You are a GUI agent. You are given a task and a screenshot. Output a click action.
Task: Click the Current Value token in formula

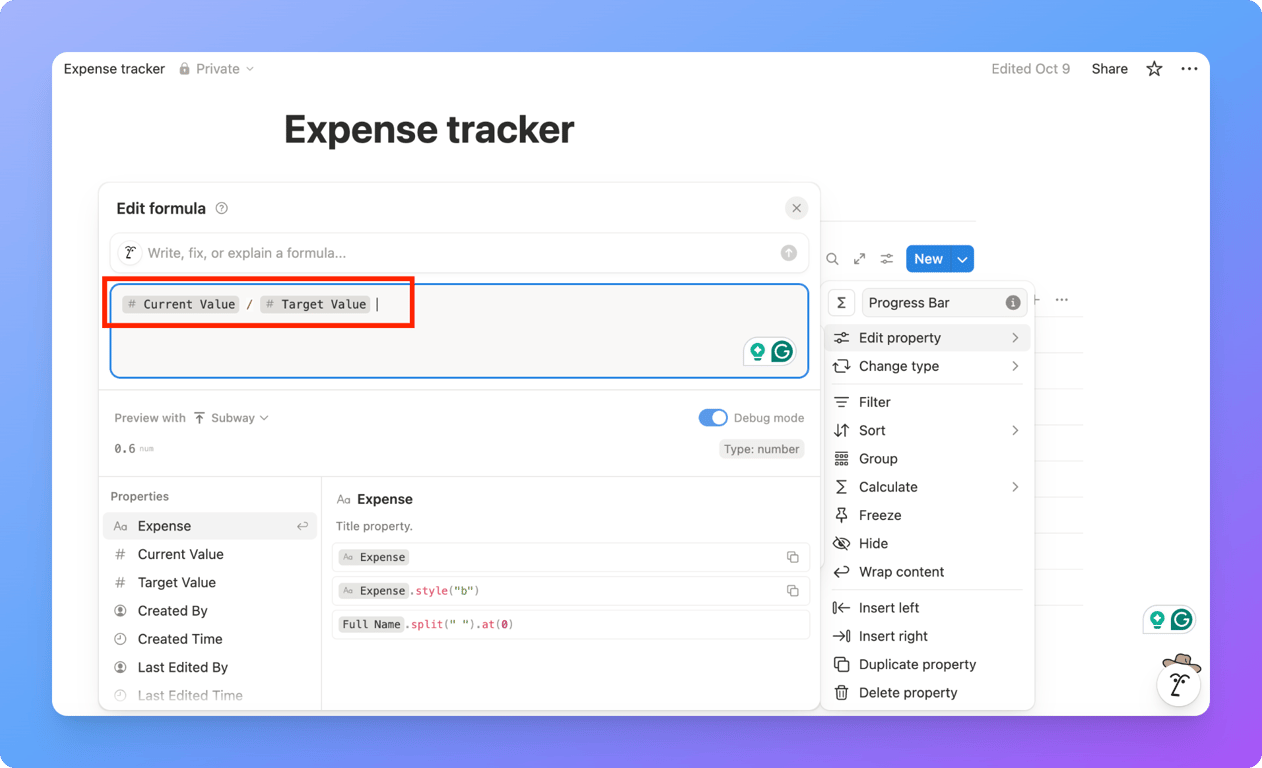click(x=181, y=304)
